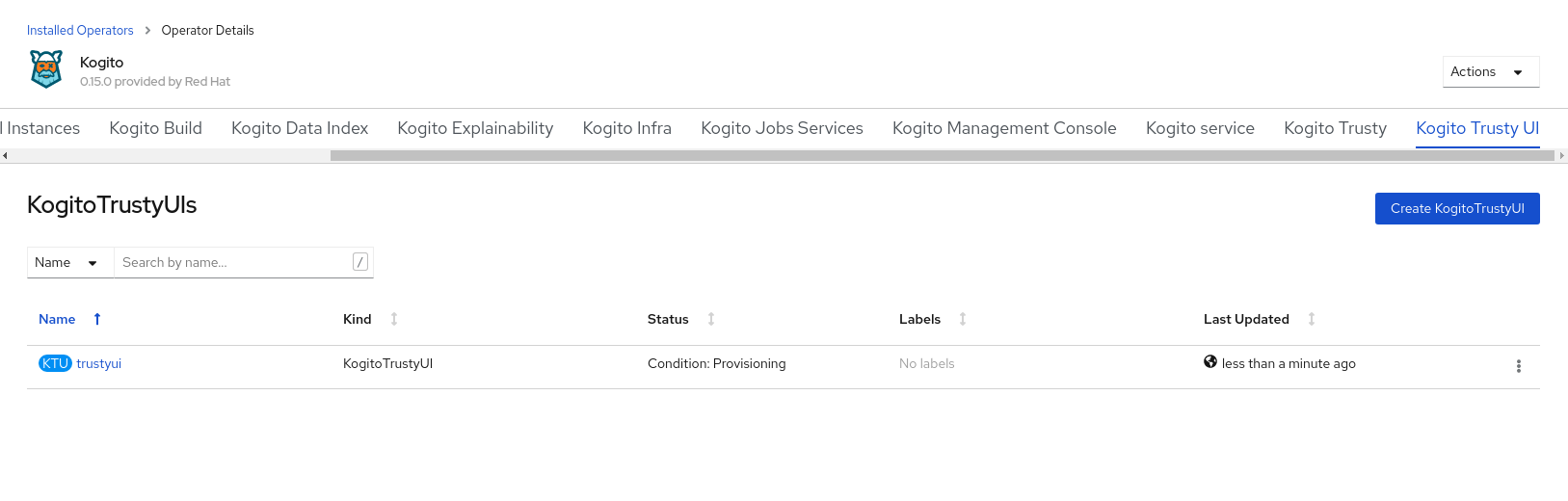The height and width of the screenshot is (501, 1568).
Task: Sort ascending arrow on Name column
Action: pyautogui.click(x=97, y=319)
